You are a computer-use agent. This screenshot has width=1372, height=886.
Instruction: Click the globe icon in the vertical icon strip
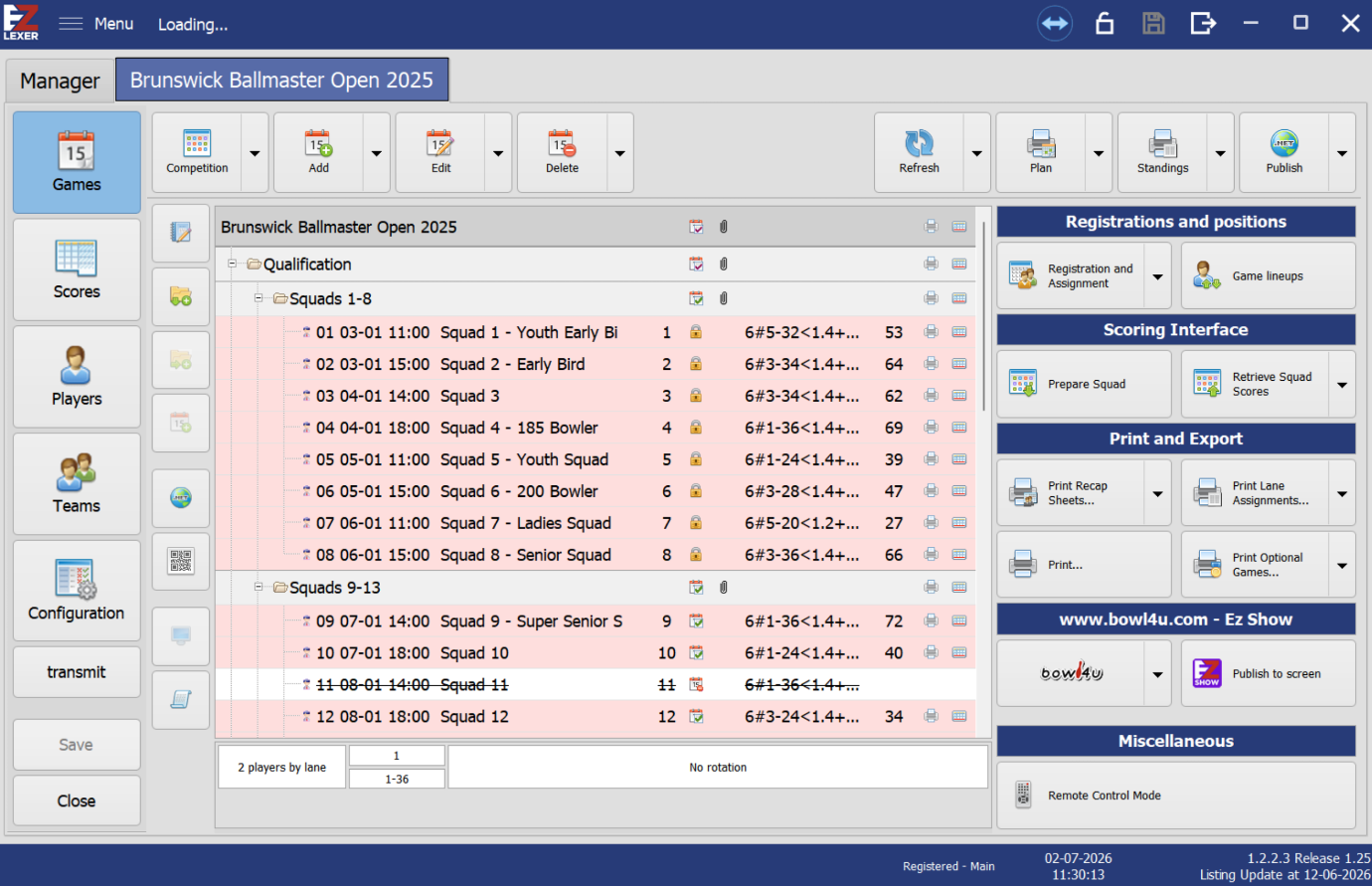point(181,498)
